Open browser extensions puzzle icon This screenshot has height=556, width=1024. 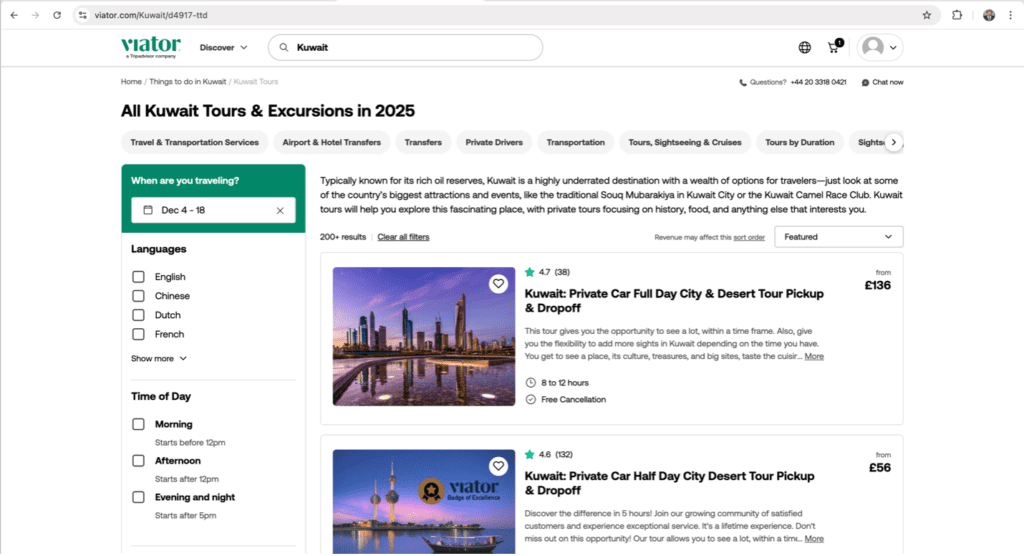[957, 15]
